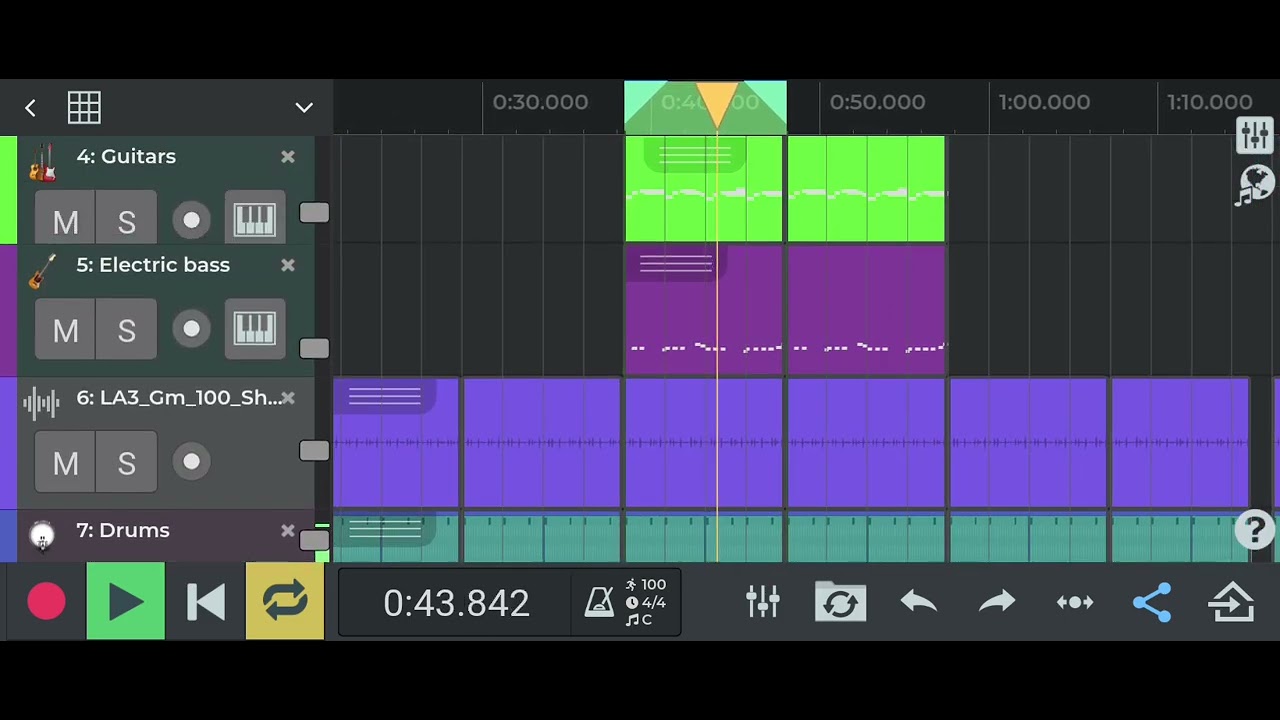Export the song with upload icon
1280x720 pixels.
tap(1231, 602)
